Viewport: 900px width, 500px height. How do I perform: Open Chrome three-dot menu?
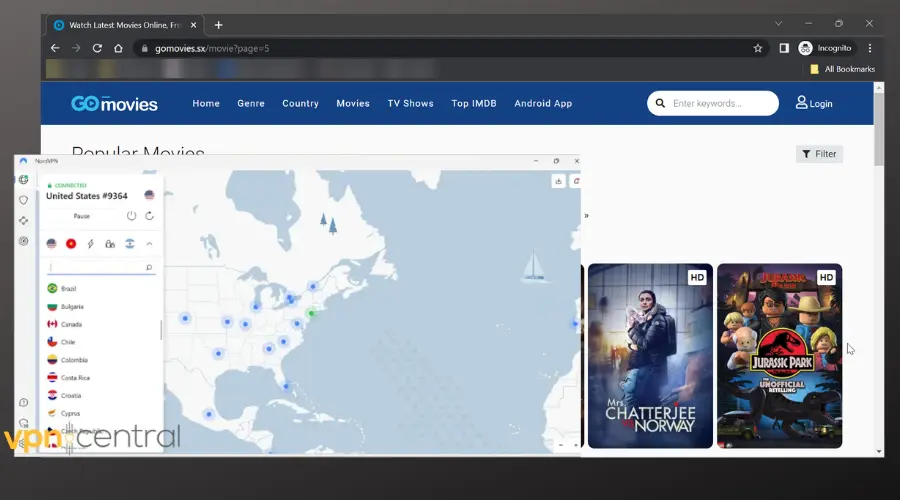coord(870,48)
